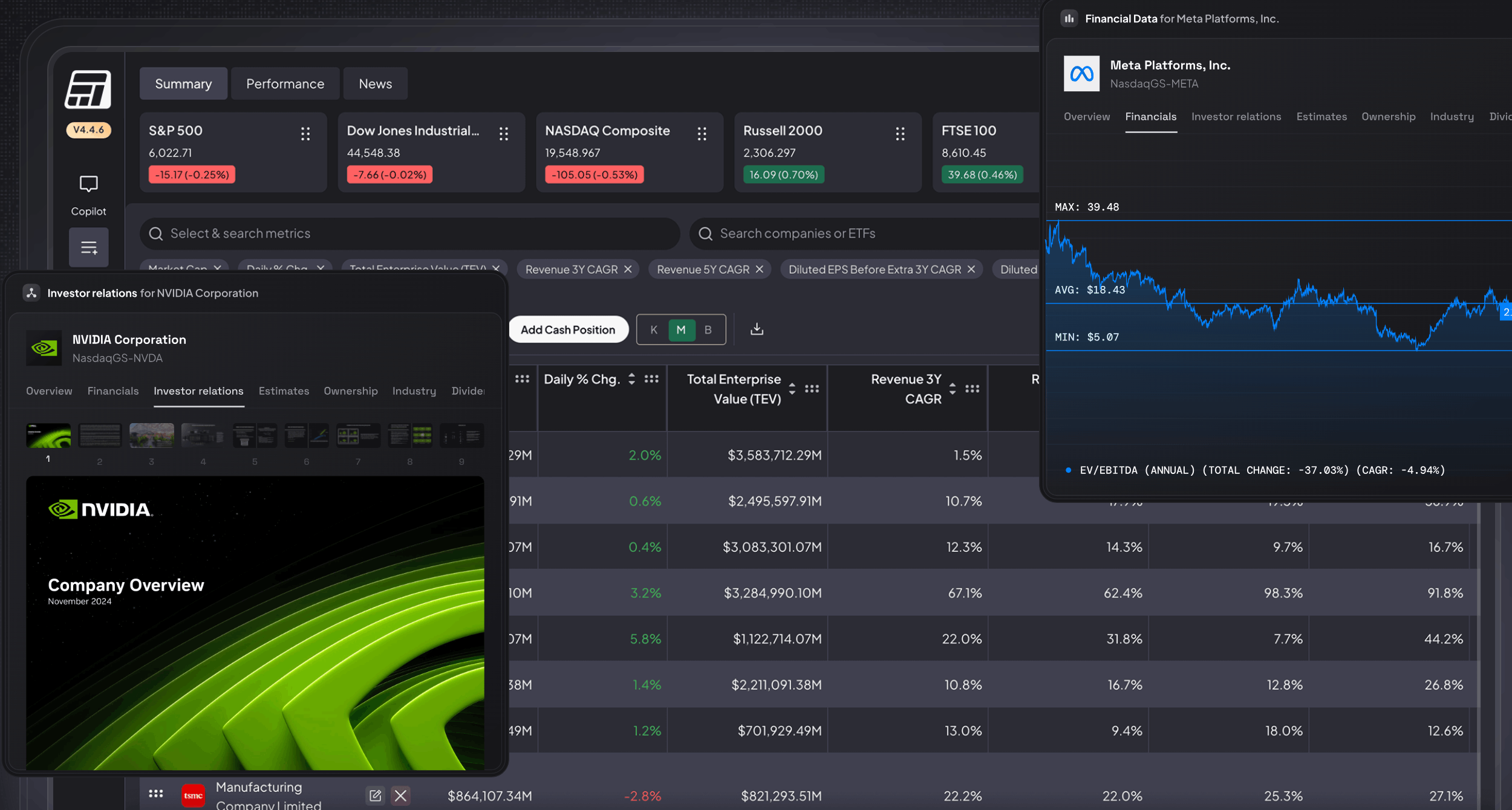The width and height of the screenshot is (1512, 810).
Task: Click Add Cash Position button
Action: [567, 329]
